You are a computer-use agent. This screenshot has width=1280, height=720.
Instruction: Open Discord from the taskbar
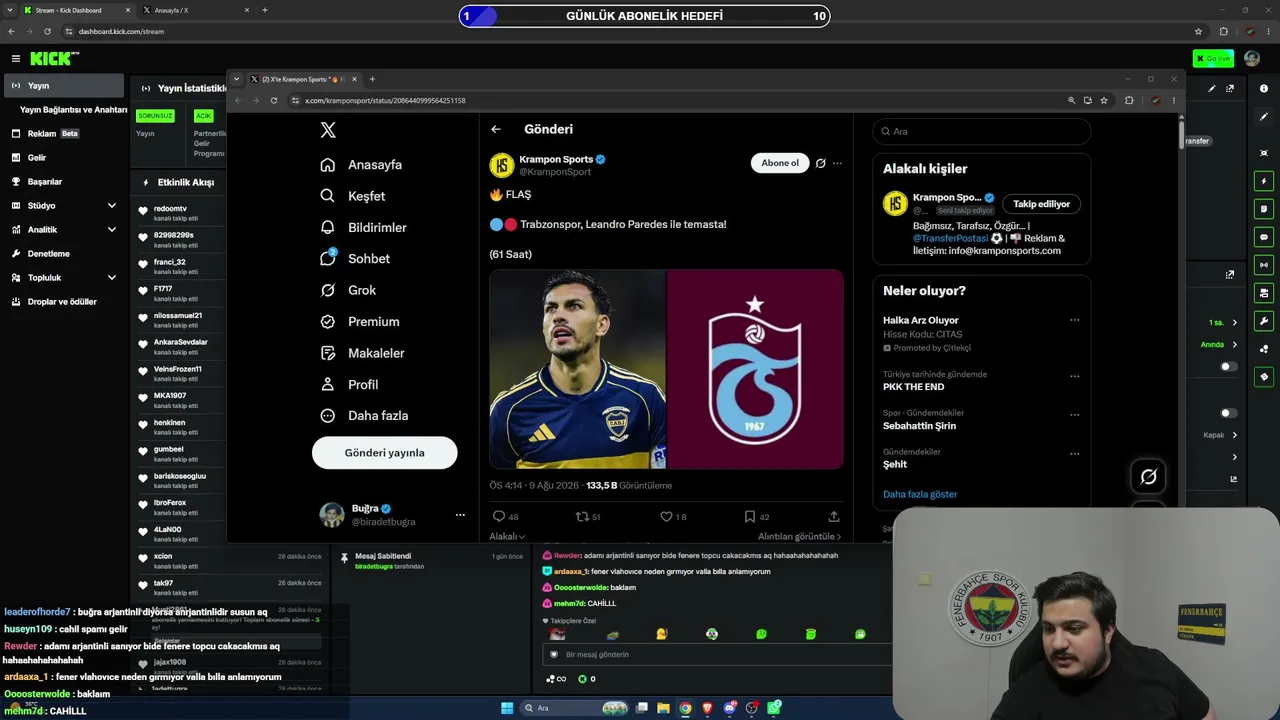click(x=730, y=708)
